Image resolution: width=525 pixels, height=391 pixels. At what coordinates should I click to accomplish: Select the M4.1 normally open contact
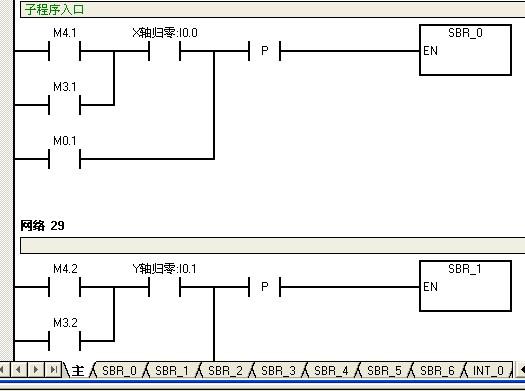(x=64, y=51)
